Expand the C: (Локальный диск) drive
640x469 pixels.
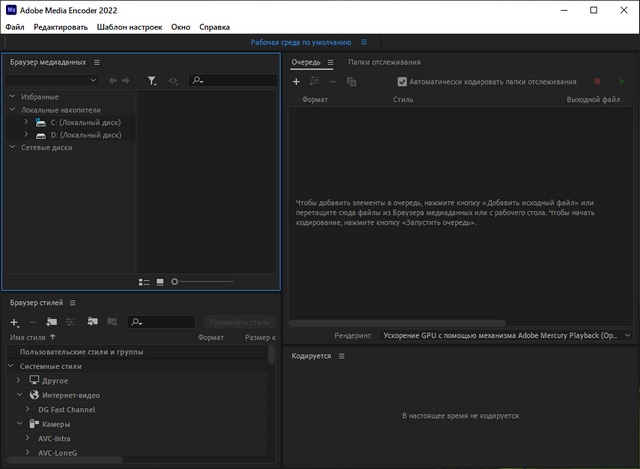click(x=26, y=121)
